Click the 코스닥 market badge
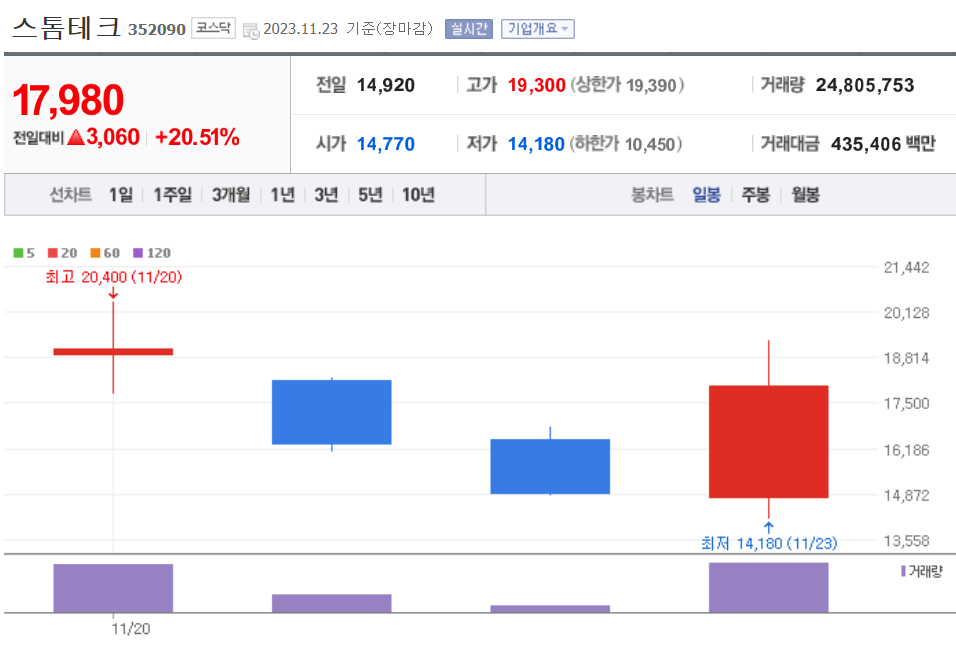 click(x=213, y=28)
